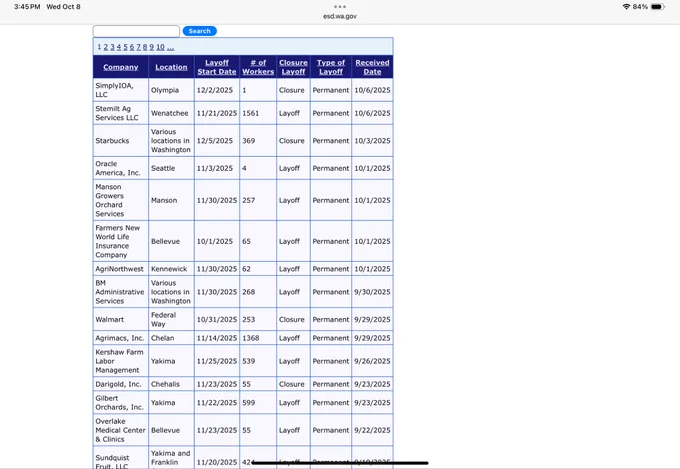Screen dimensions: 680x469
Task: Open the next pages ellipsis link
Action: coord(170,47)
